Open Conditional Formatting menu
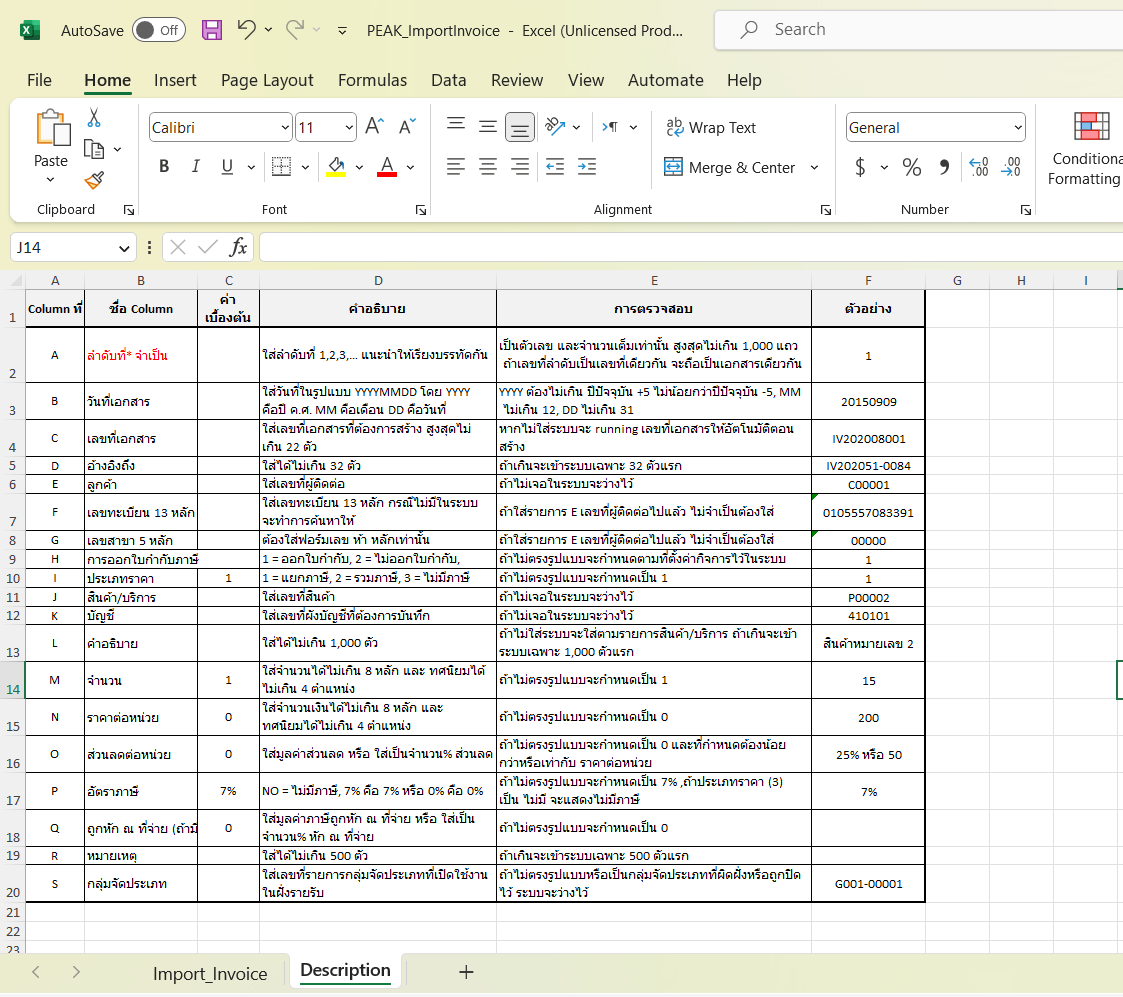This screenshot has height=997, width=1123. [1085, 149]
